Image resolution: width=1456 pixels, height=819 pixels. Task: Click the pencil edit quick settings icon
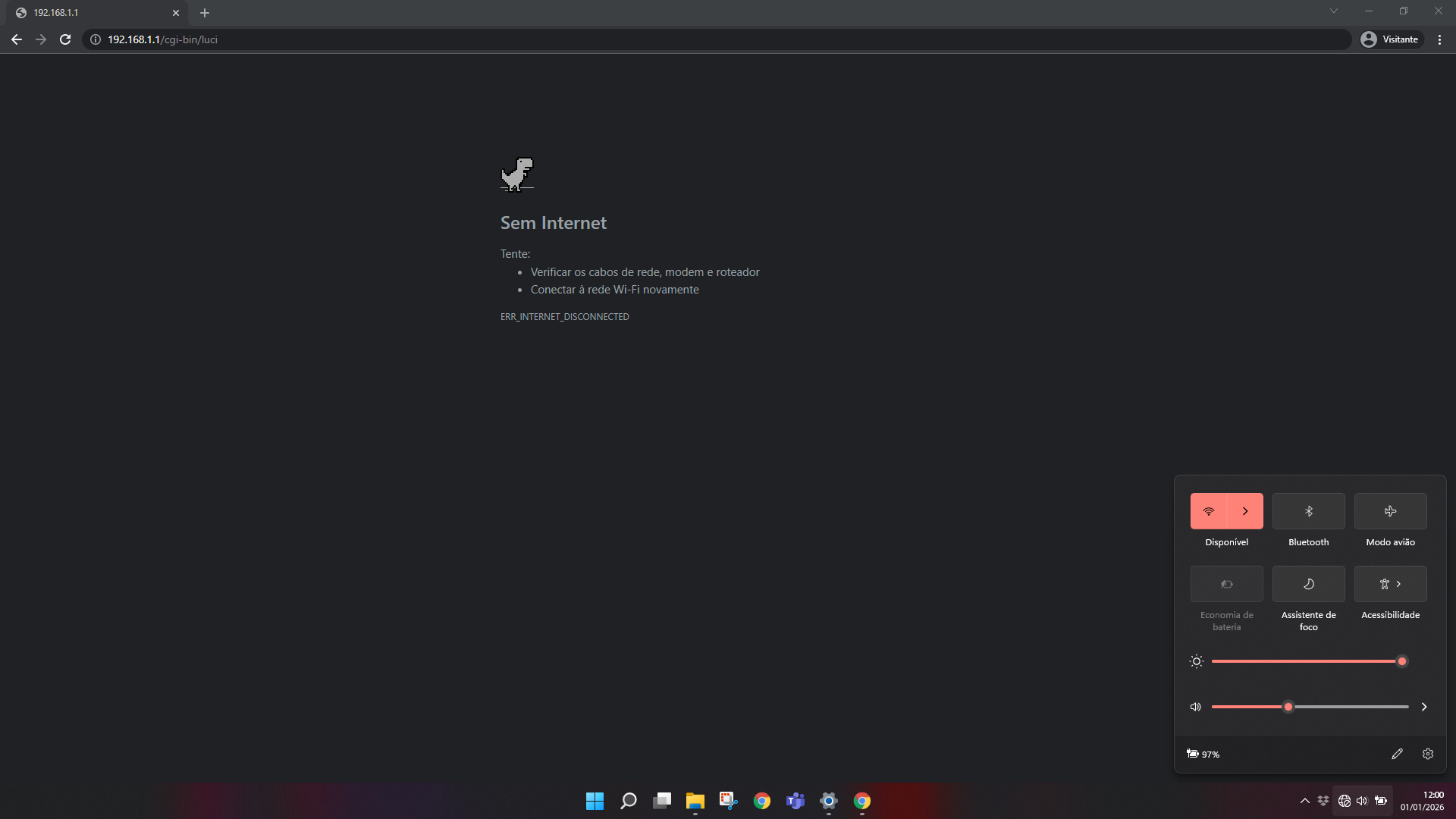tap(1397, 754)
